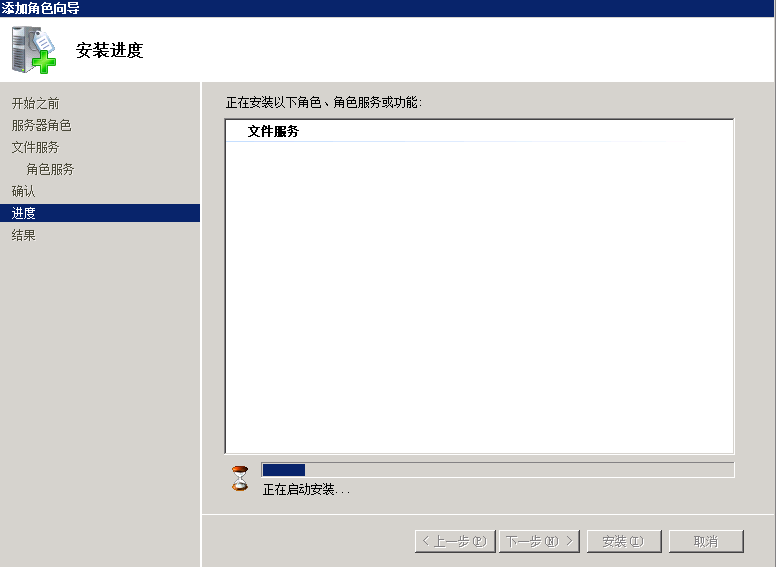
Task: Click the 添加角色向导 title bar
Action: (387, 8)
